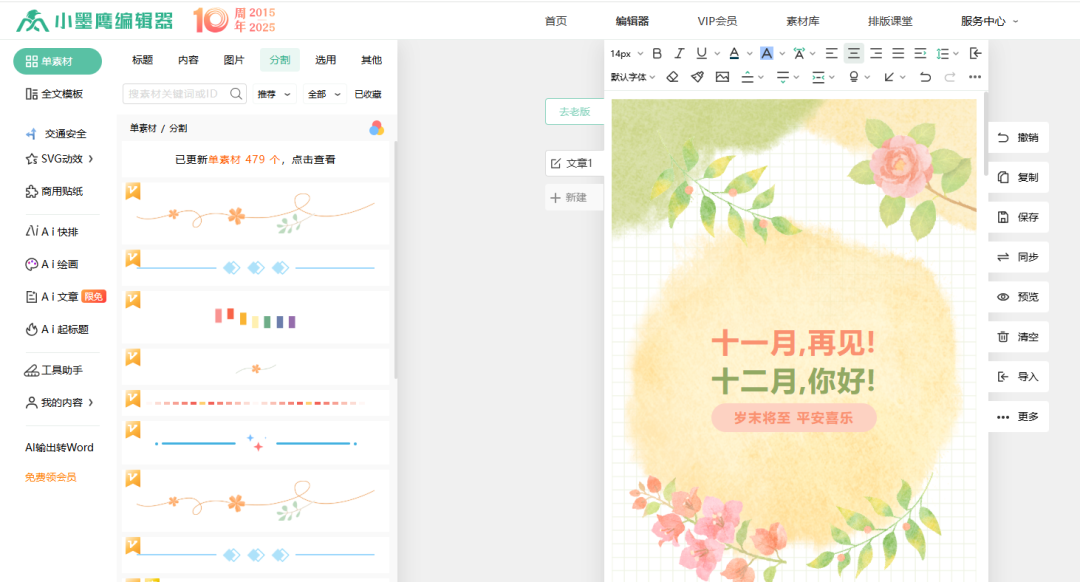Viewport: 1080px width, 582px height.
Task: Switch to the 其他 tab
Action: (x=371, y=60)
